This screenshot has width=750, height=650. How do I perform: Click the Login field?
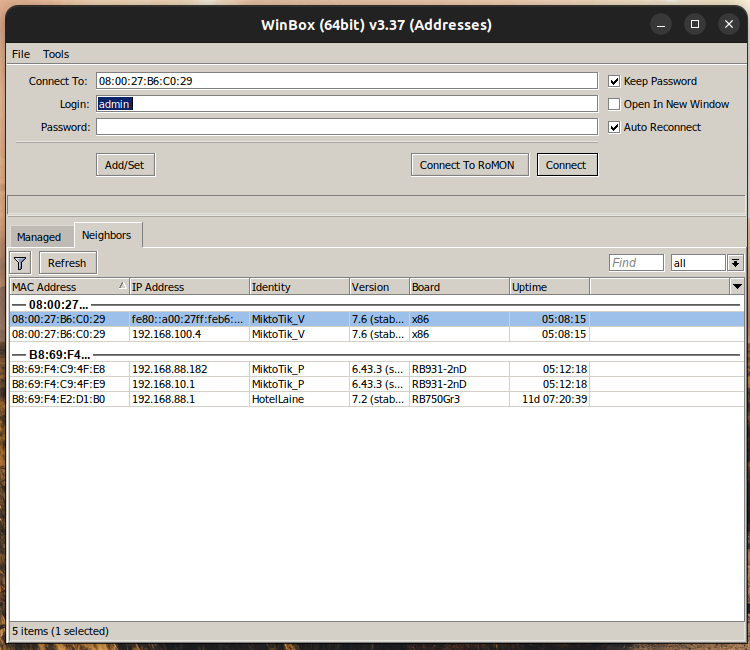[347, 104]
